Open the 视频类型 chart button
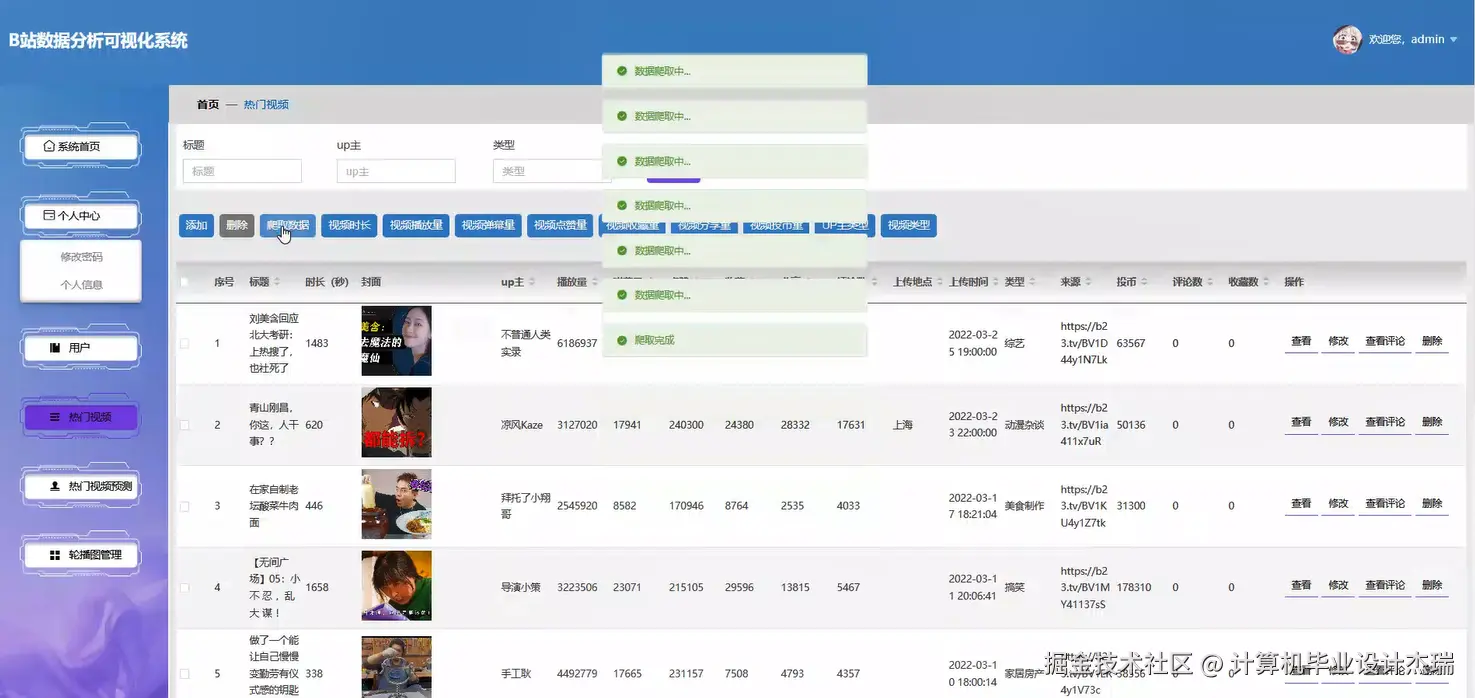Viewport: 1475px width, 698px height. [908, 226]
